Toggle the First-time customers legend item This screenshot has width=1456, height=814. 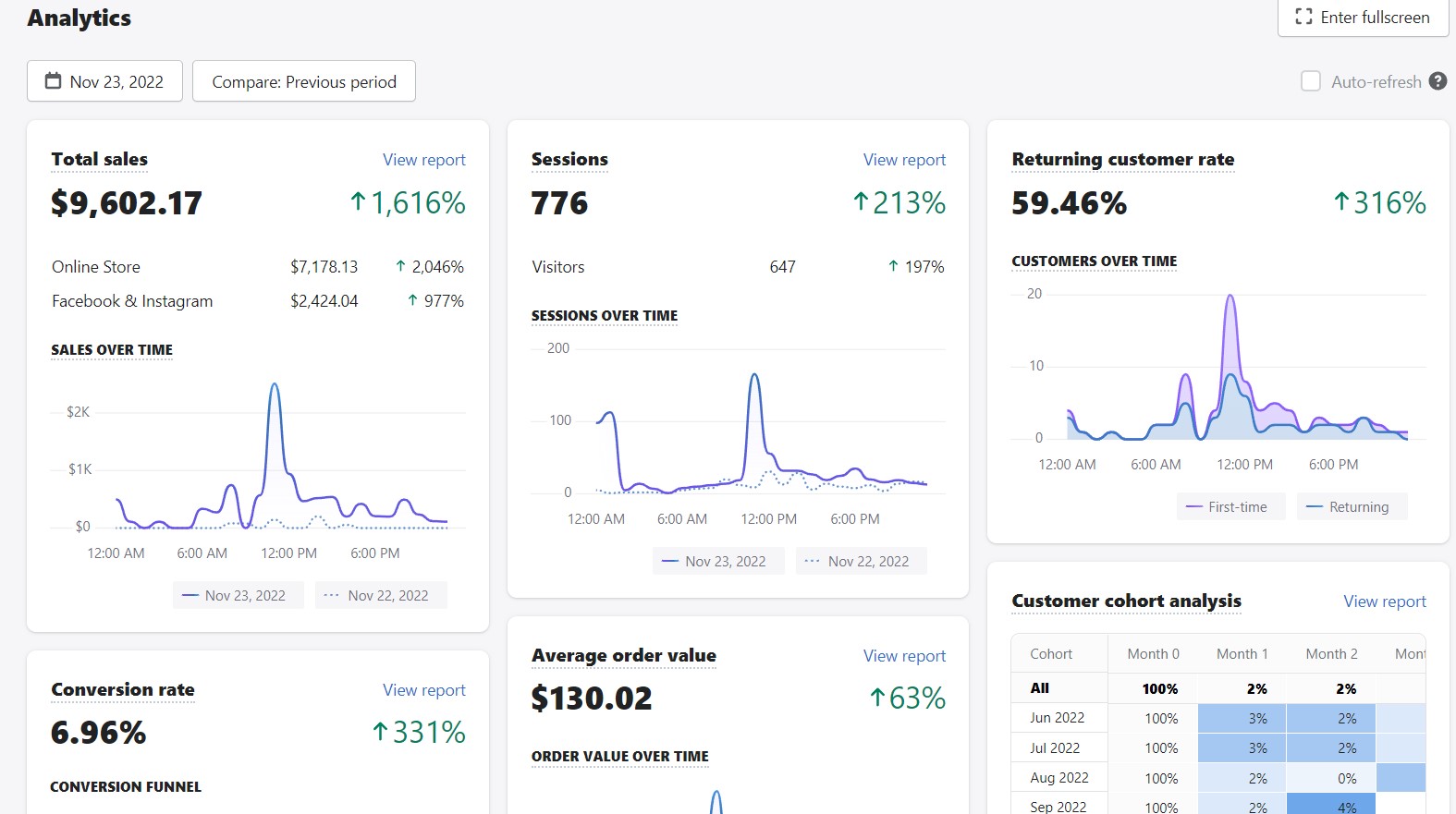tap(1230, 506)
